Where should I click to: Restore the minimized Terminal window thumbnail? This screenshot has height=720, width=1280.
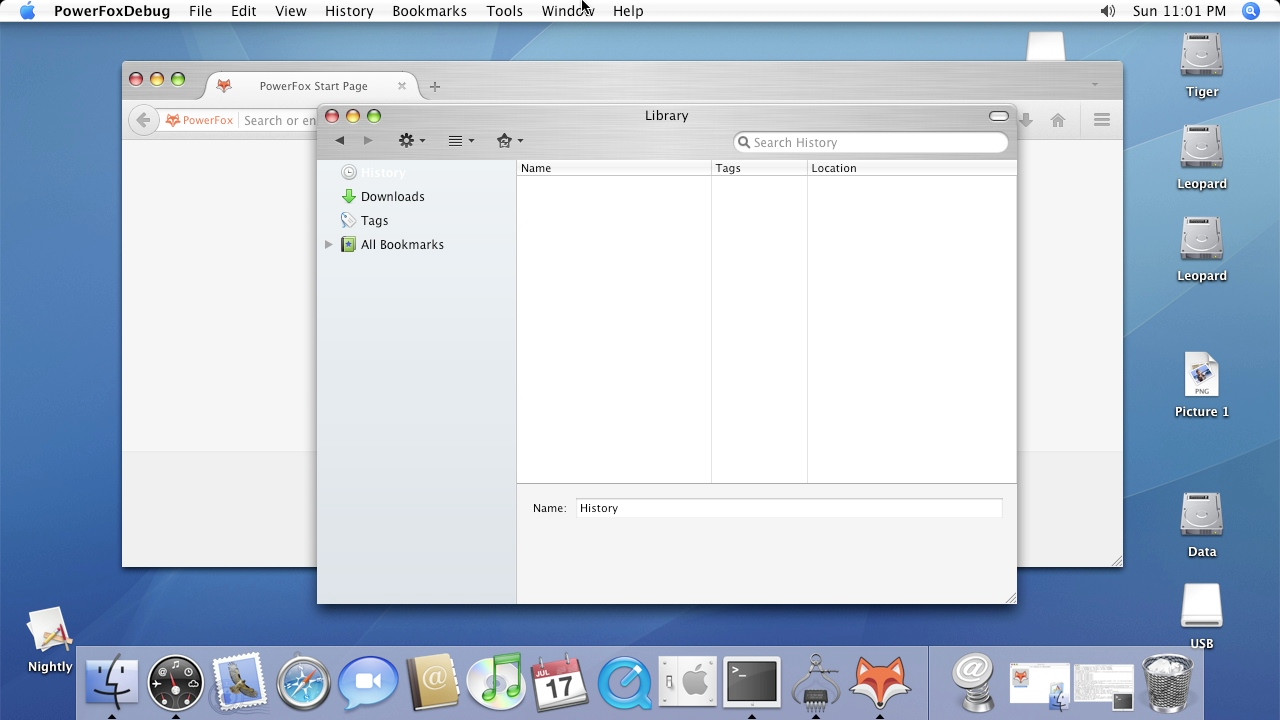click(x=1104, y=686)
